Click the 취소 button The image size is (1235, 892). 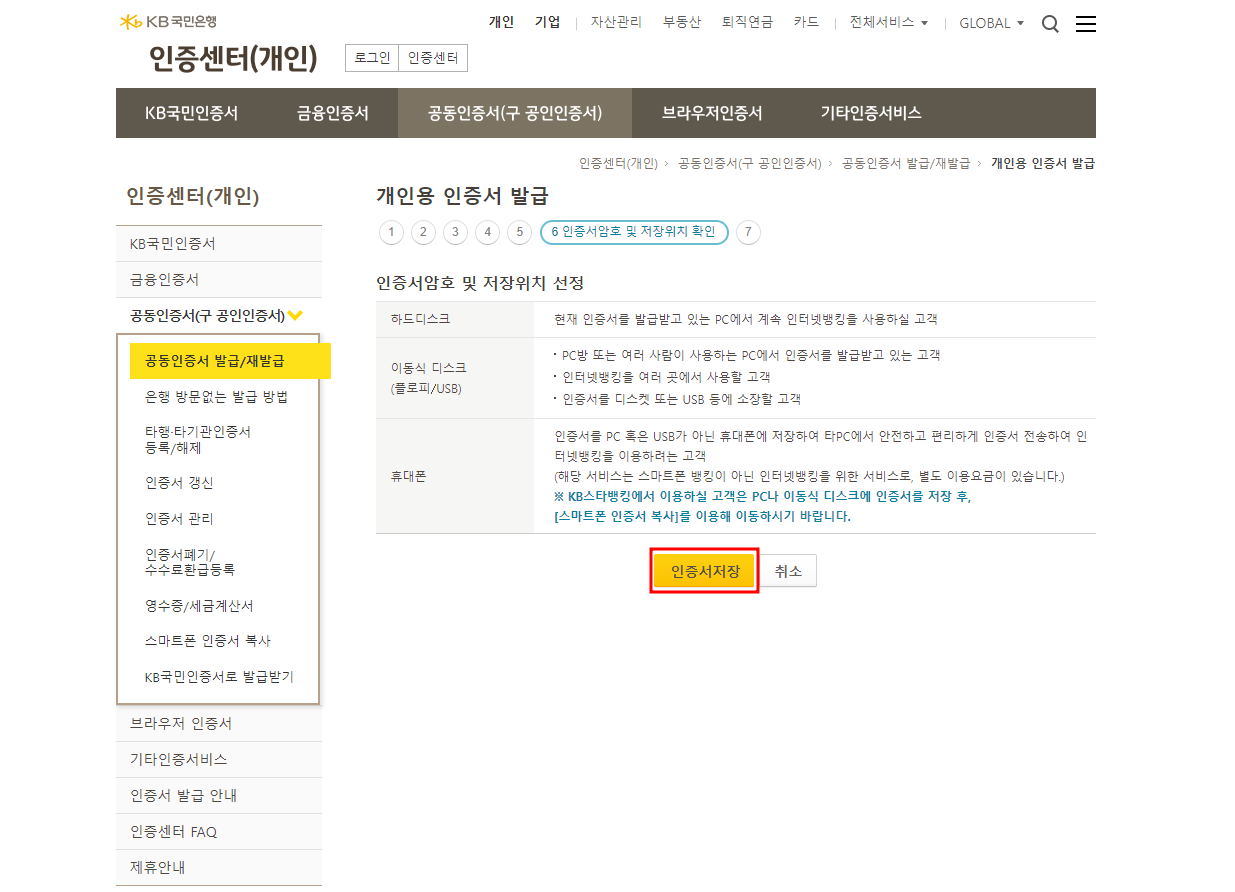(789, 571)
